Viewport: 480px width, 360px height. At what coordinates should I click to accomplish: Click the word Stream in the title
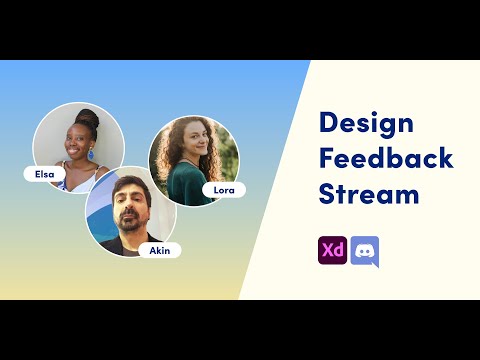click(369, 193)
